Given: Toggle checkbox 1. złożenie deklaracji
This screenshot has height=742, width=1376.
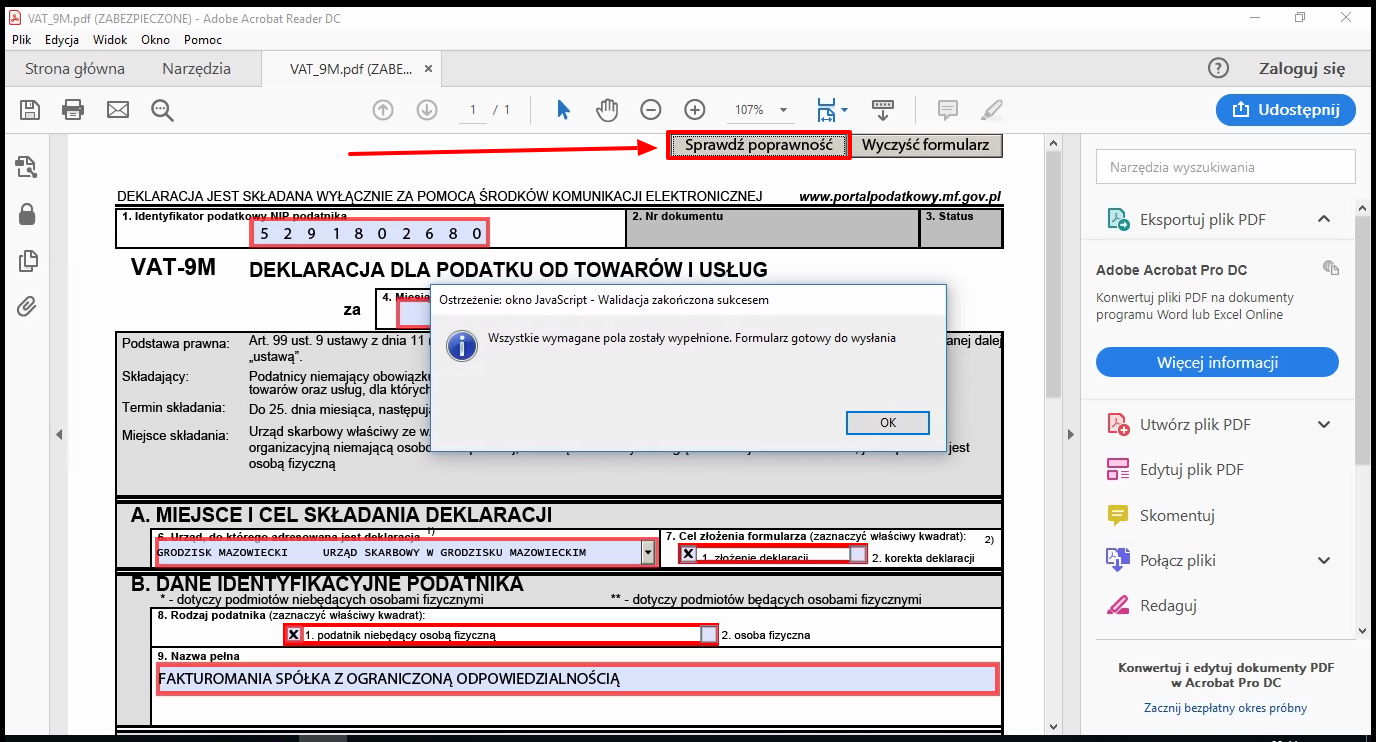Looking at the screenshot, I should pos(688,554).
